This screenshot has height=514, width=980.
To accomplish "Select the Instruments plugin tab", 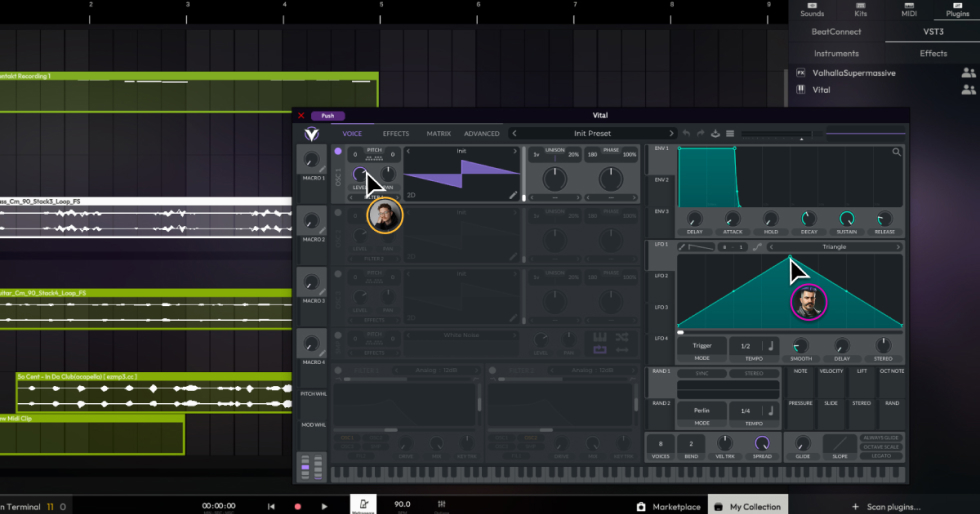I will pyautogui.click(x=836, y=54).
